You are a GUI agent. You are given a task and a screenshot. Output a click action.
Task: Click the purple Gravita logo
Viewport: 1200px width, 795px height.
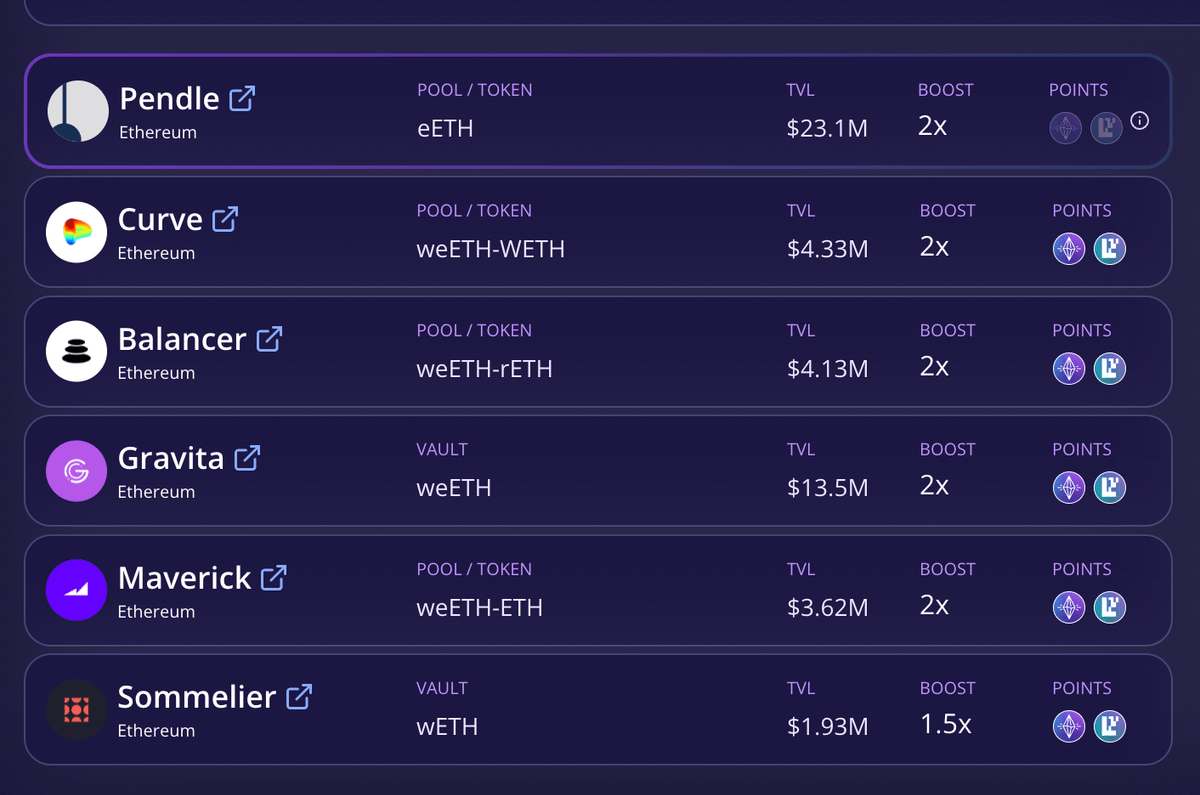coord(76,471)
